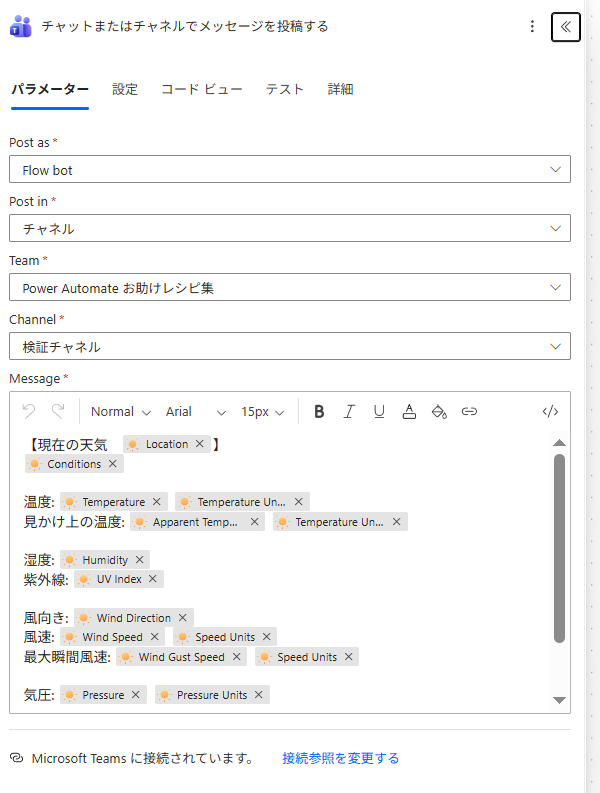Open the highlight fill color tool
The image size is (600, 793).
click(439, 411)
